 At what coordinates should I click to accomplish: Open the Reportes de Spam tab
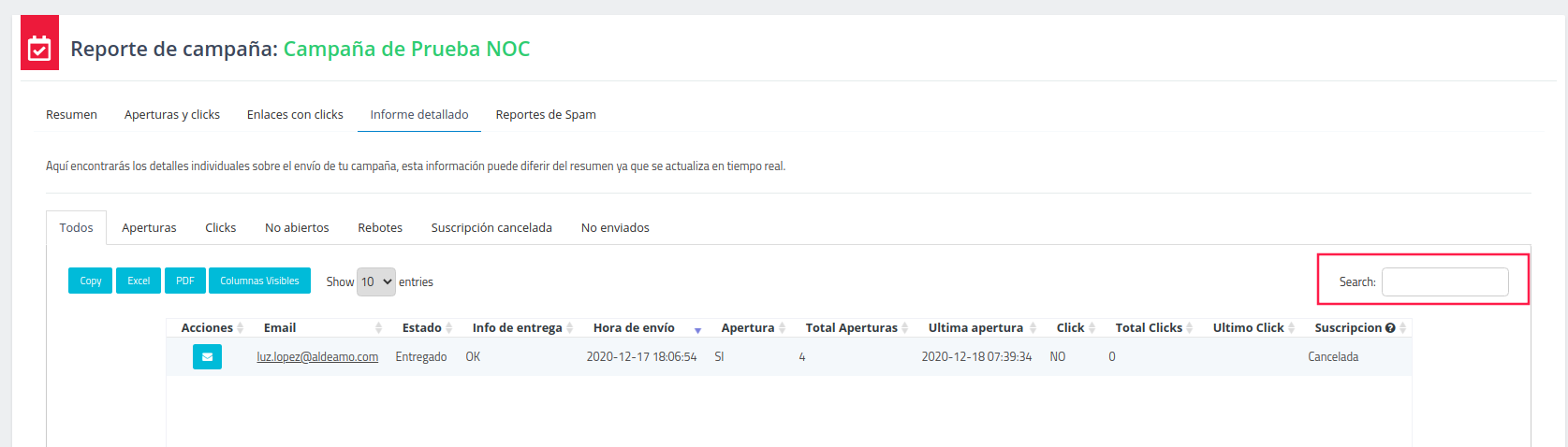[546, 115]
